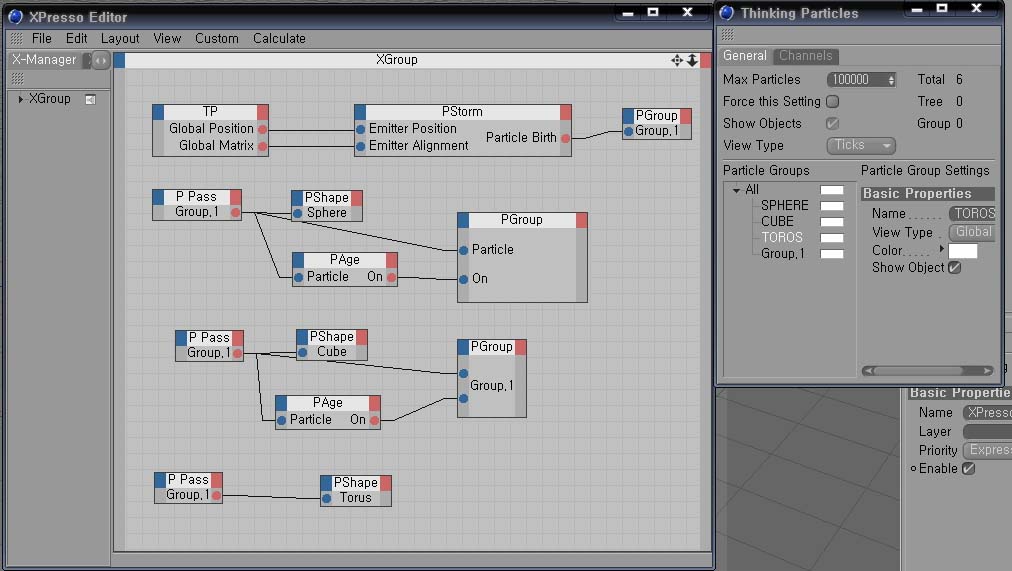Click the Layer field
1012x571 pixels.
coord(987,432)
